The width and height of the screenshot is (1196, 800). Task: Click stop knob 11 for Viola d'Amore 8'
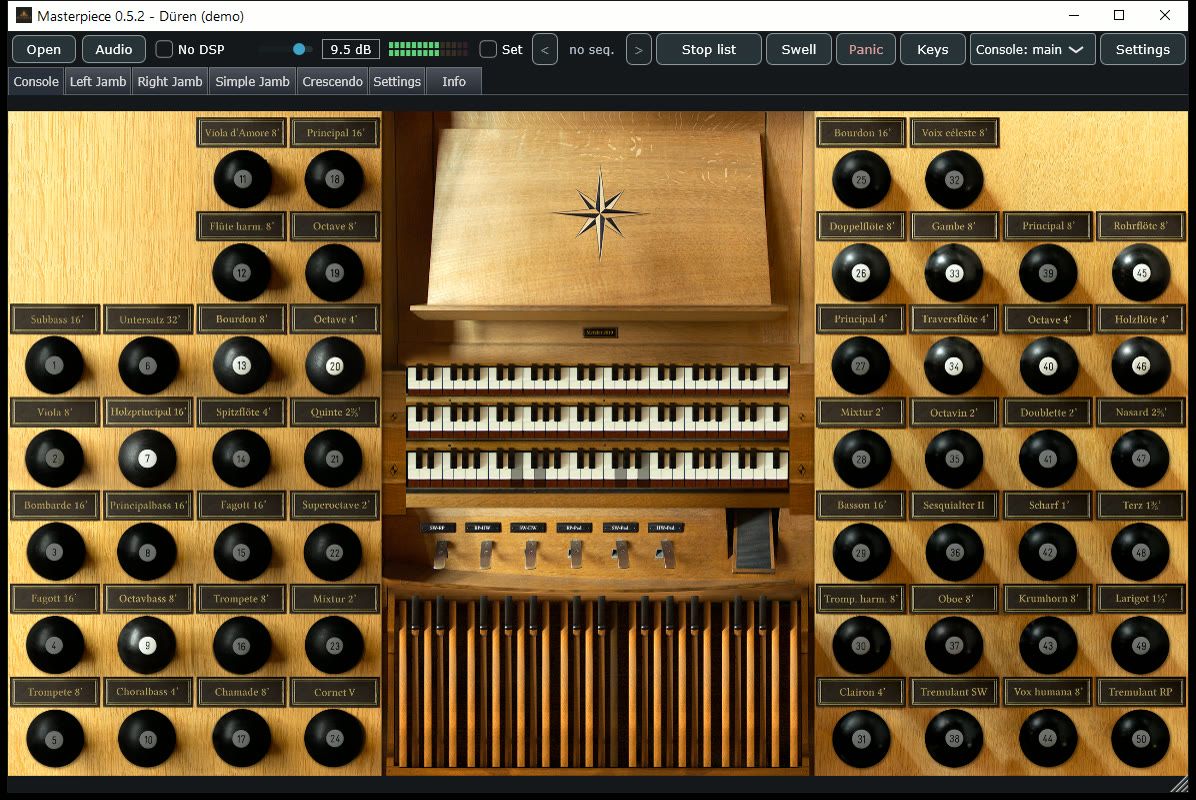click(243, 179)
